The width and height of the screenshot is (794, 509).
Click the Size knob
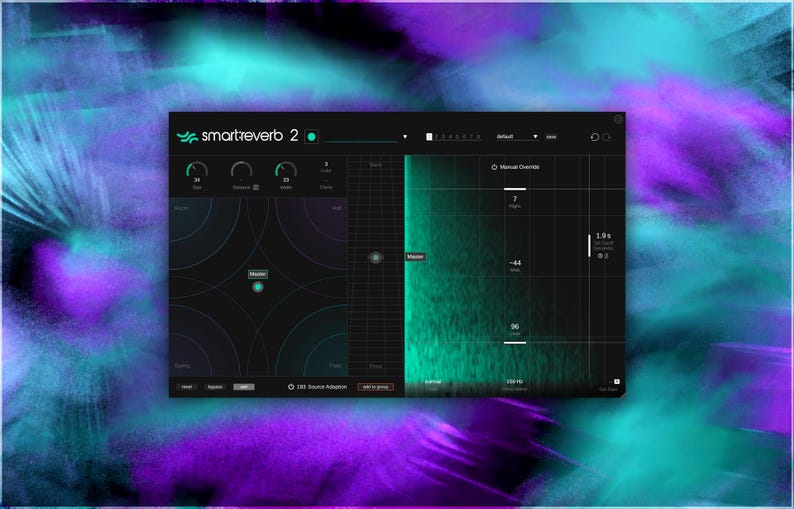pyautogui.click(x=197, y=171)
